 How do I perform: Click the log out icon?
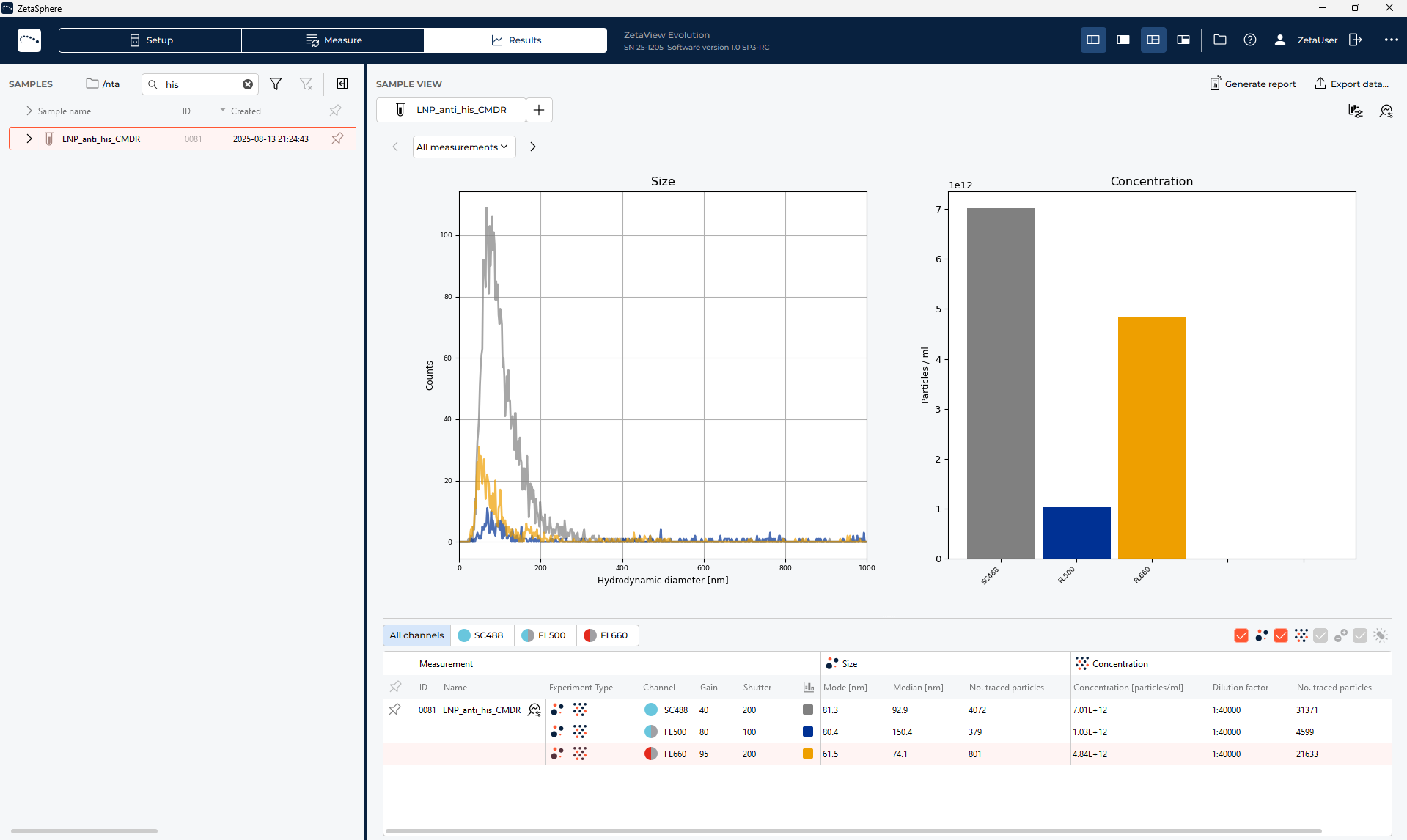coord(1355,40)
